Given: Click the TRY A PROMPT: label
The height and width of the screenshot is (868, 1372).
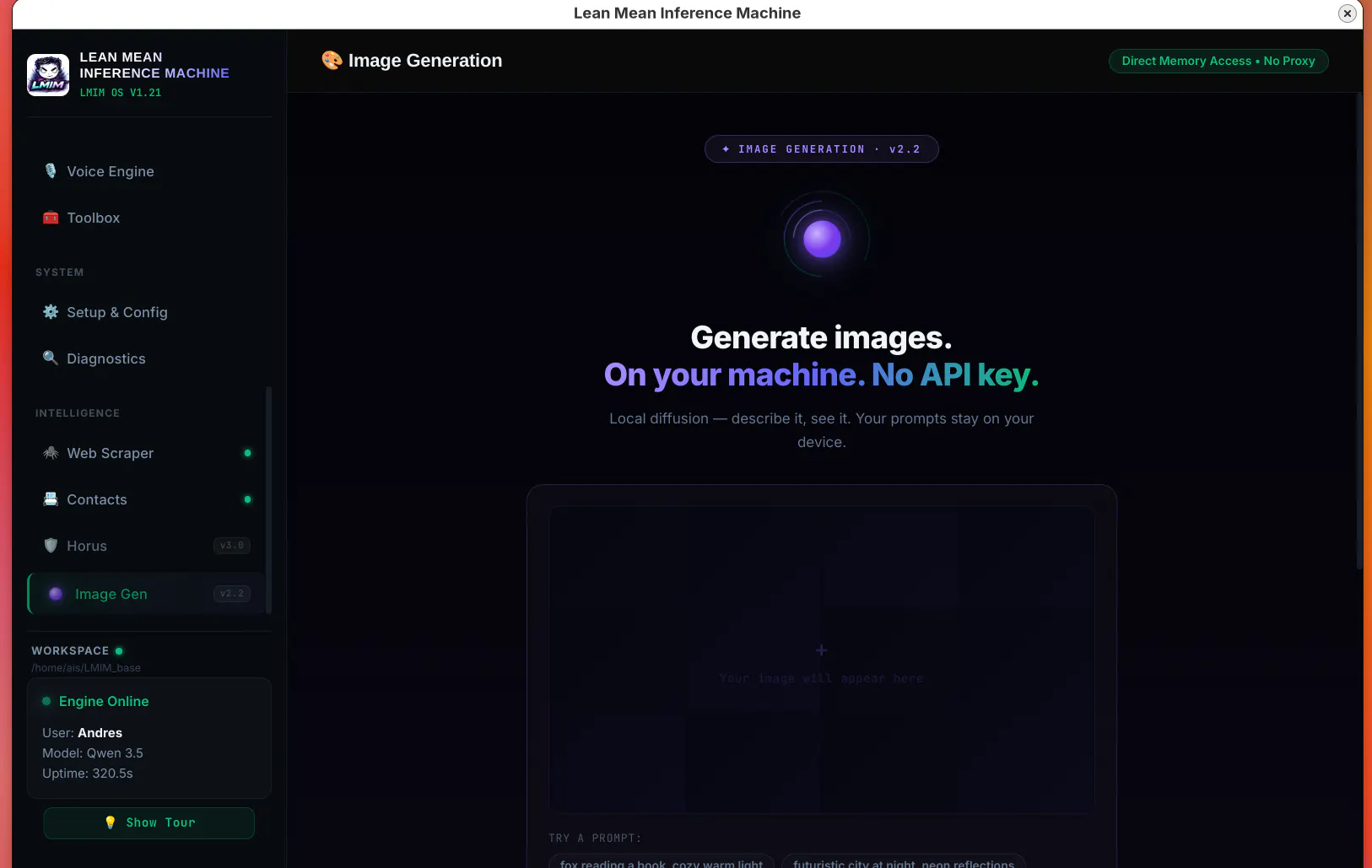Looking at the screenshot, I should coord(595,838).
